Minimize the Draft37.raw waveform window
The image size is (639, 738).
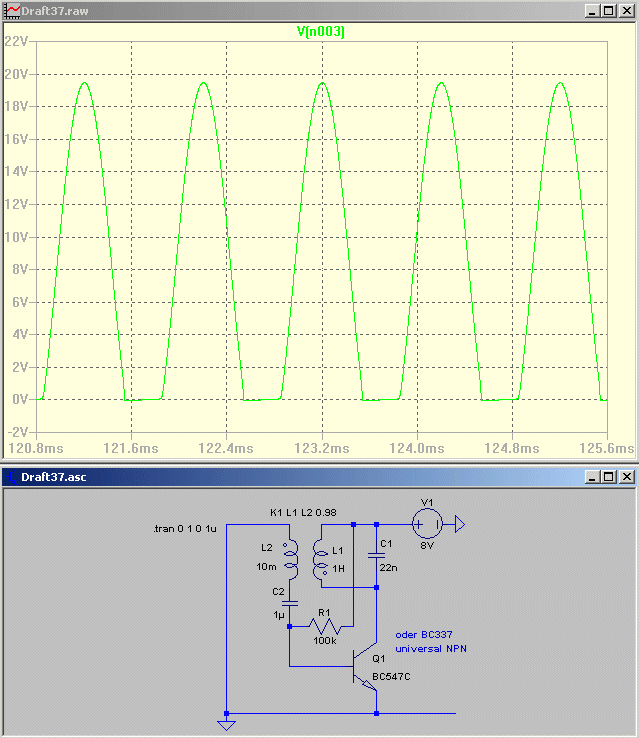click(592, 11)
